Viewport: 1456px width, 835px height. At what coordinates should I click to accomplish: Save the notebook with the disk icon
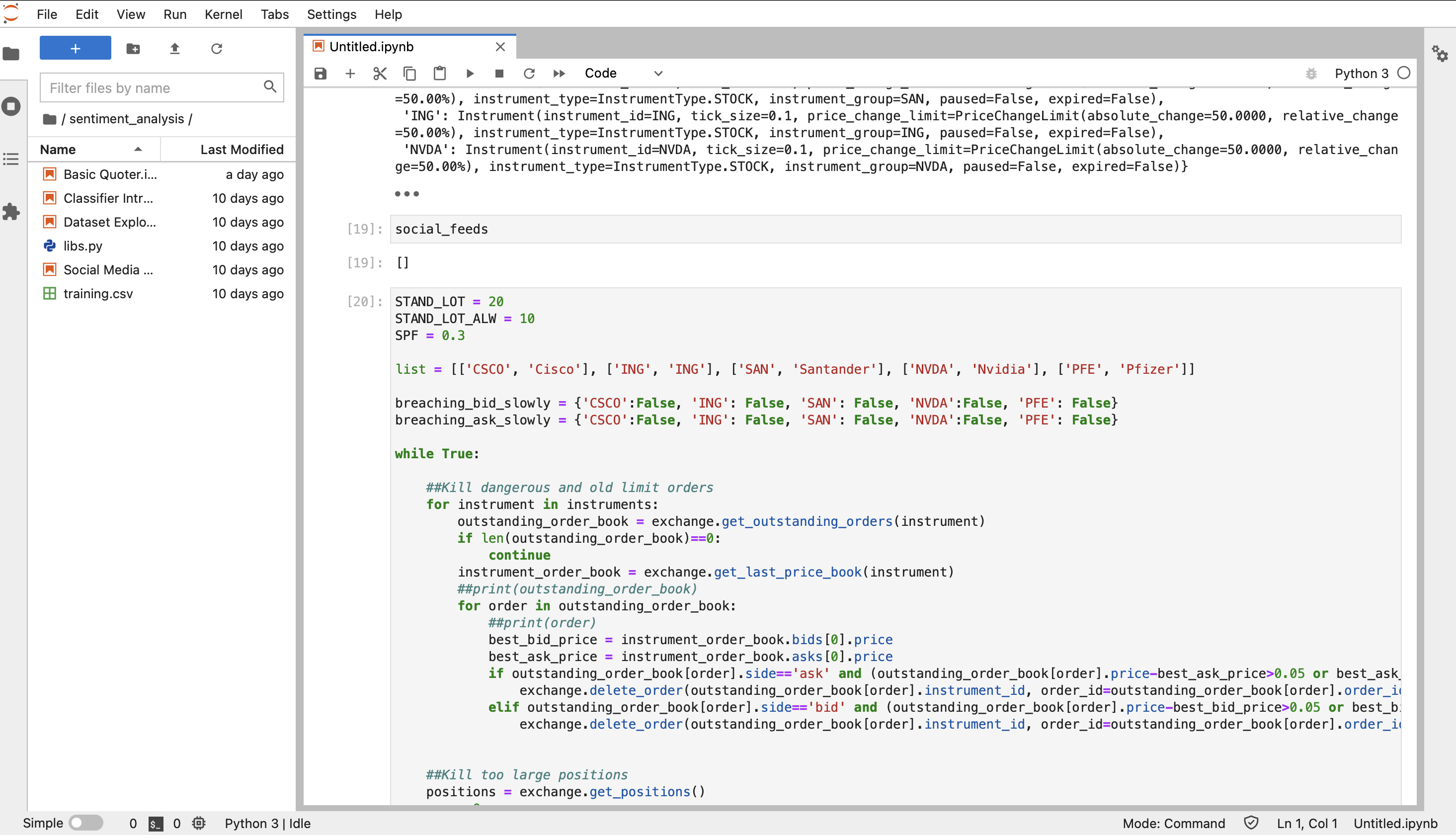[x=321, y=74]
